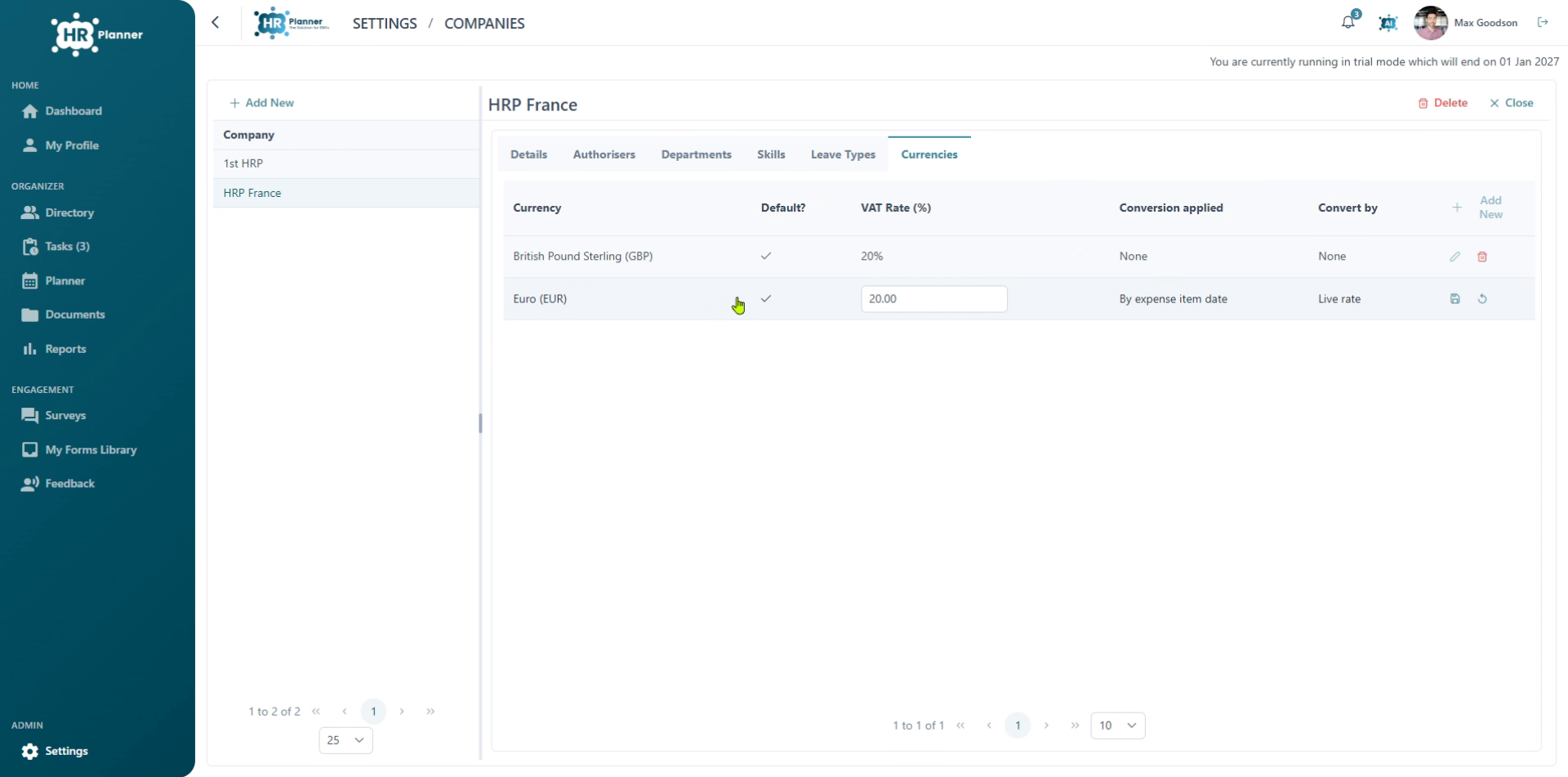Save the Euro row with the disk icon

coord(1454,299)
